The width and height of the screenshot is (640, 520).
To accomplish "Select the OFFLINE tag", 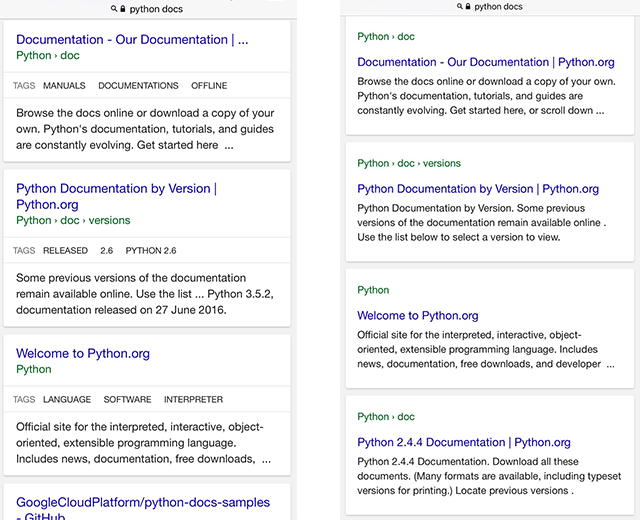I will pos(209,86).
